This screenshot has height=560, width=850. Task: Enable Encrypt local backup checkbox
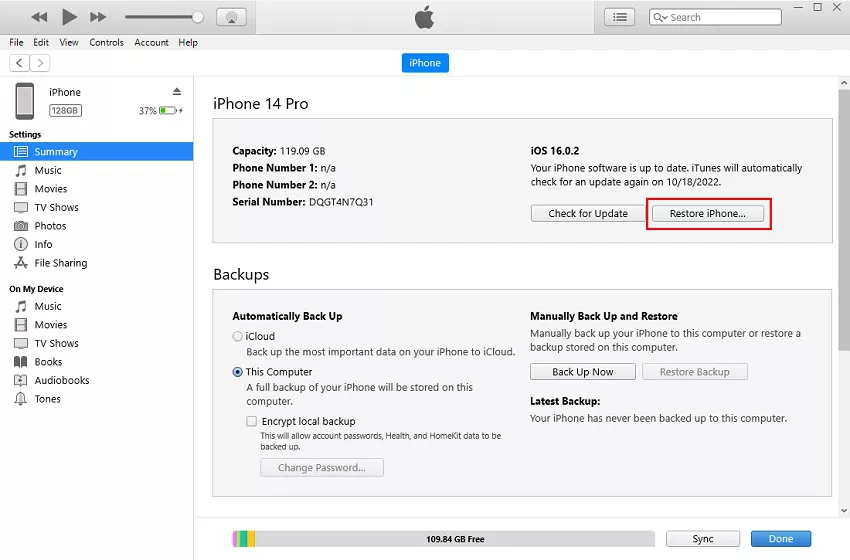(252, 422)
